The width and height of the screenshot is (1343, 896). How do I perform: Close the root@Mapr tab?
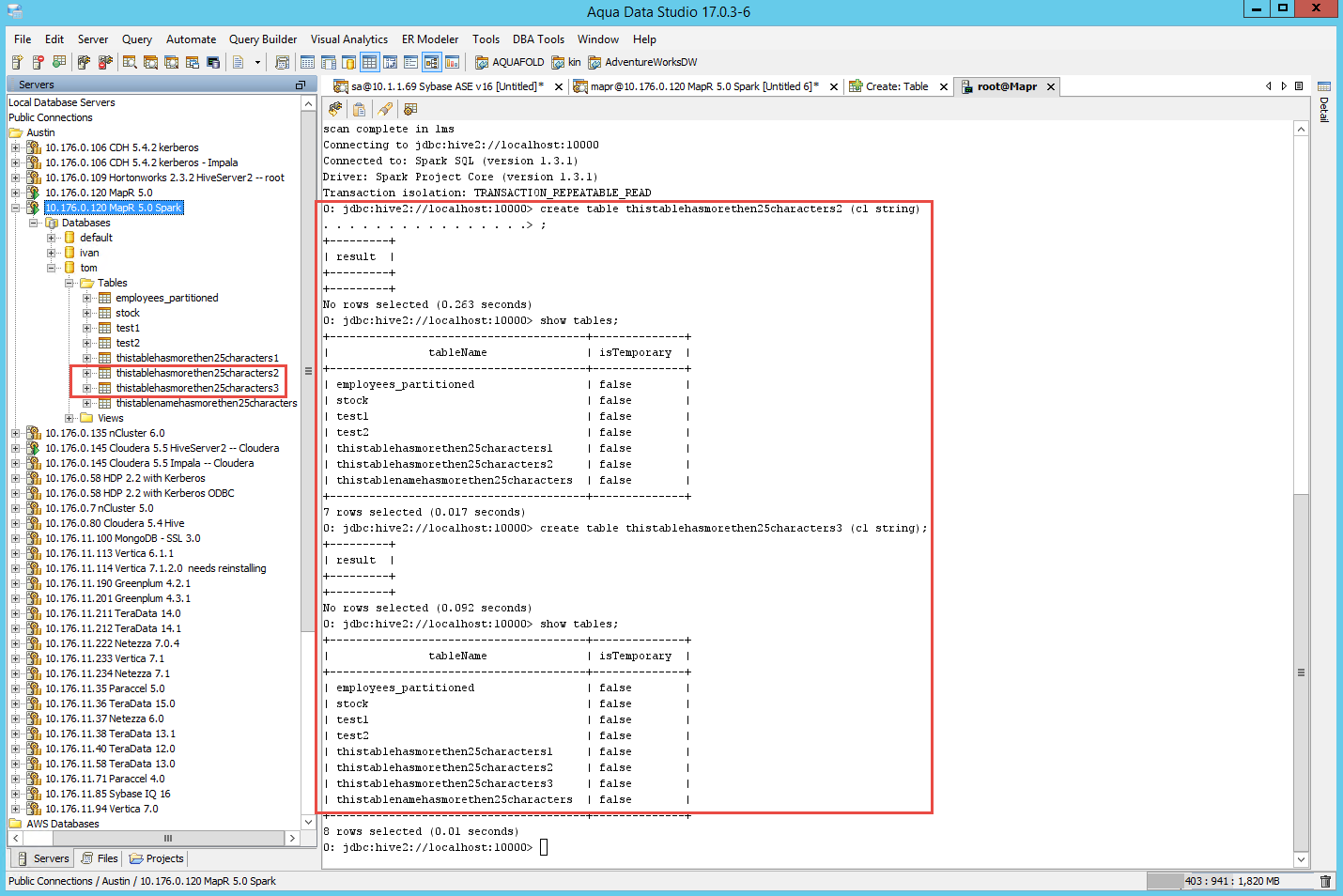coord(1051,86)
